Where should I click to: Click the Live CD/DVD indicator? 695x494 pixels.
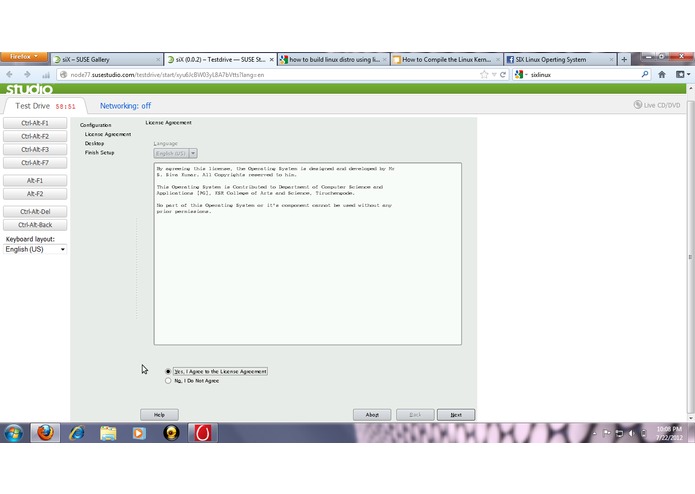[x=656, y=105]
